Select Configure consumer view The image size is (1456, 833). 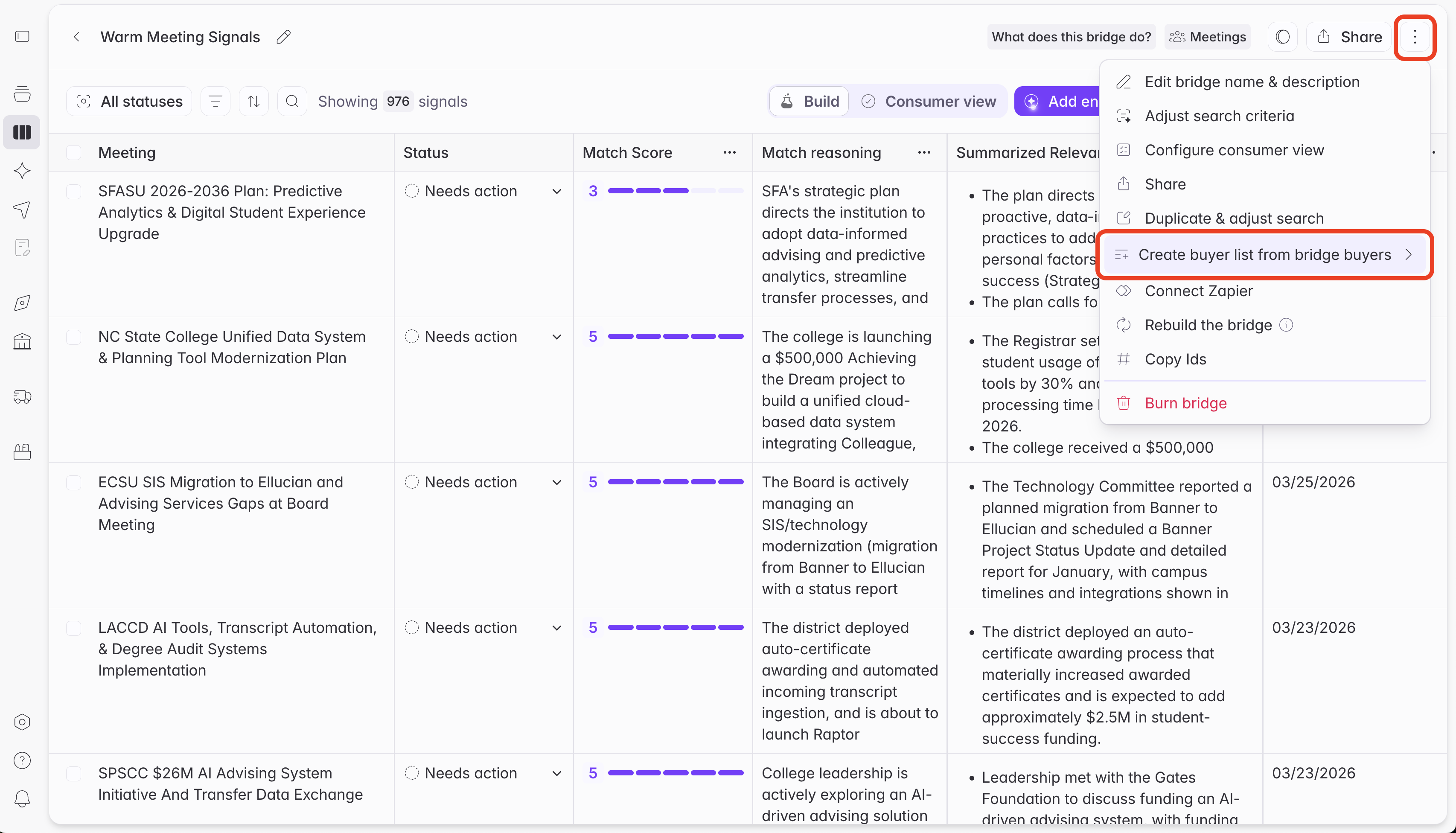click(1265, 150)
